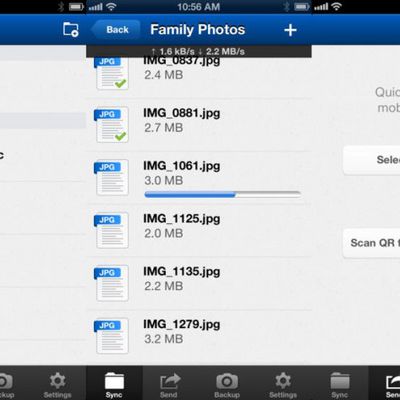The image size is (400, 400).
Task: Go back from Family Photos
Action: click(115, 30)
